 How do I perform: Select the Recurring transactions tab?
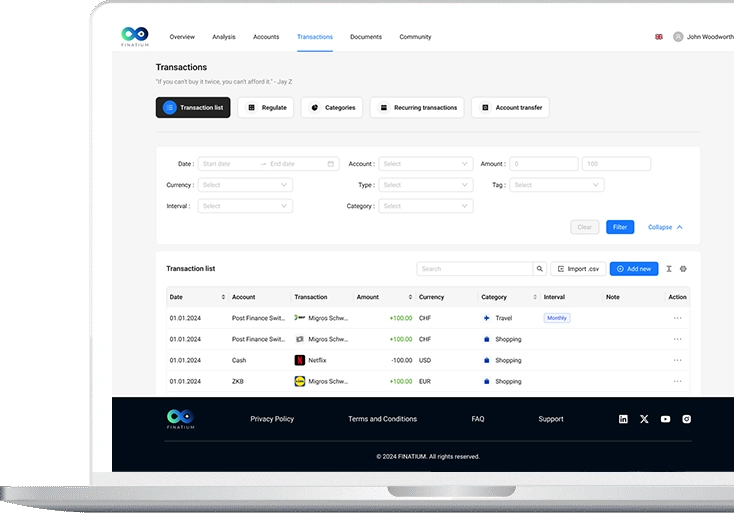[417, 108]
